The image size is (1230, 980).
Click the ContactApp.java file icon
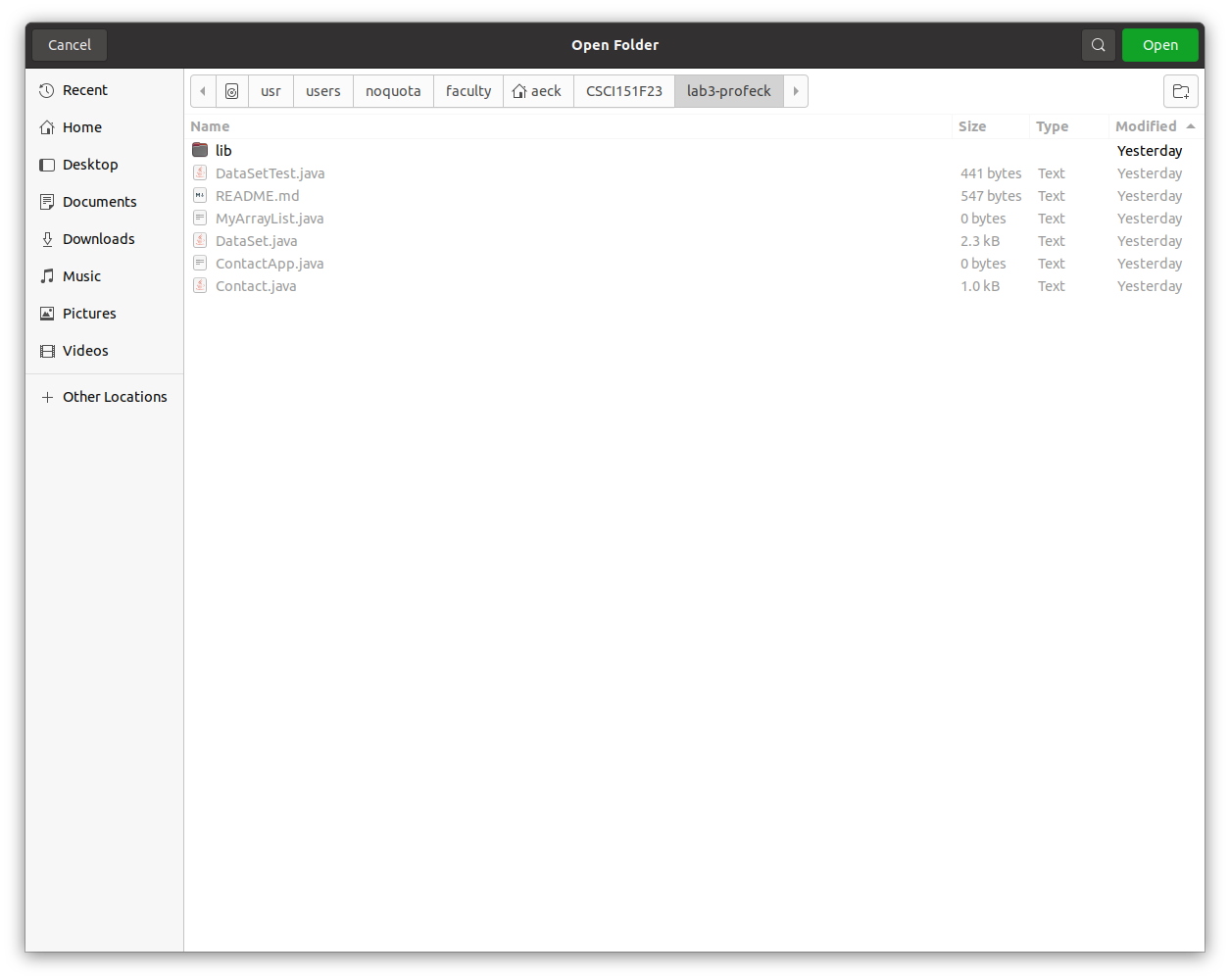pyautogui.click(x=200, y=263)
